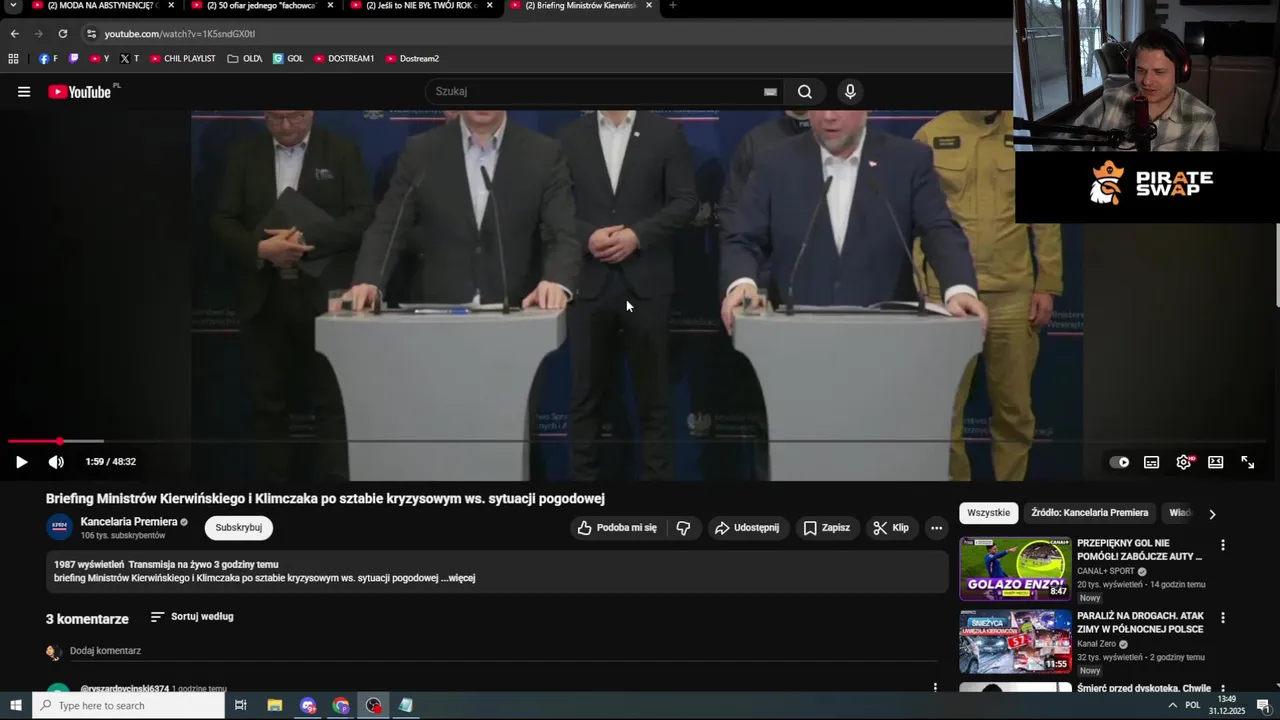Open the Facebook F bookmark
Image resolution: width=1280 pixels, height=720 pixels.
click(x=48, y=59)
